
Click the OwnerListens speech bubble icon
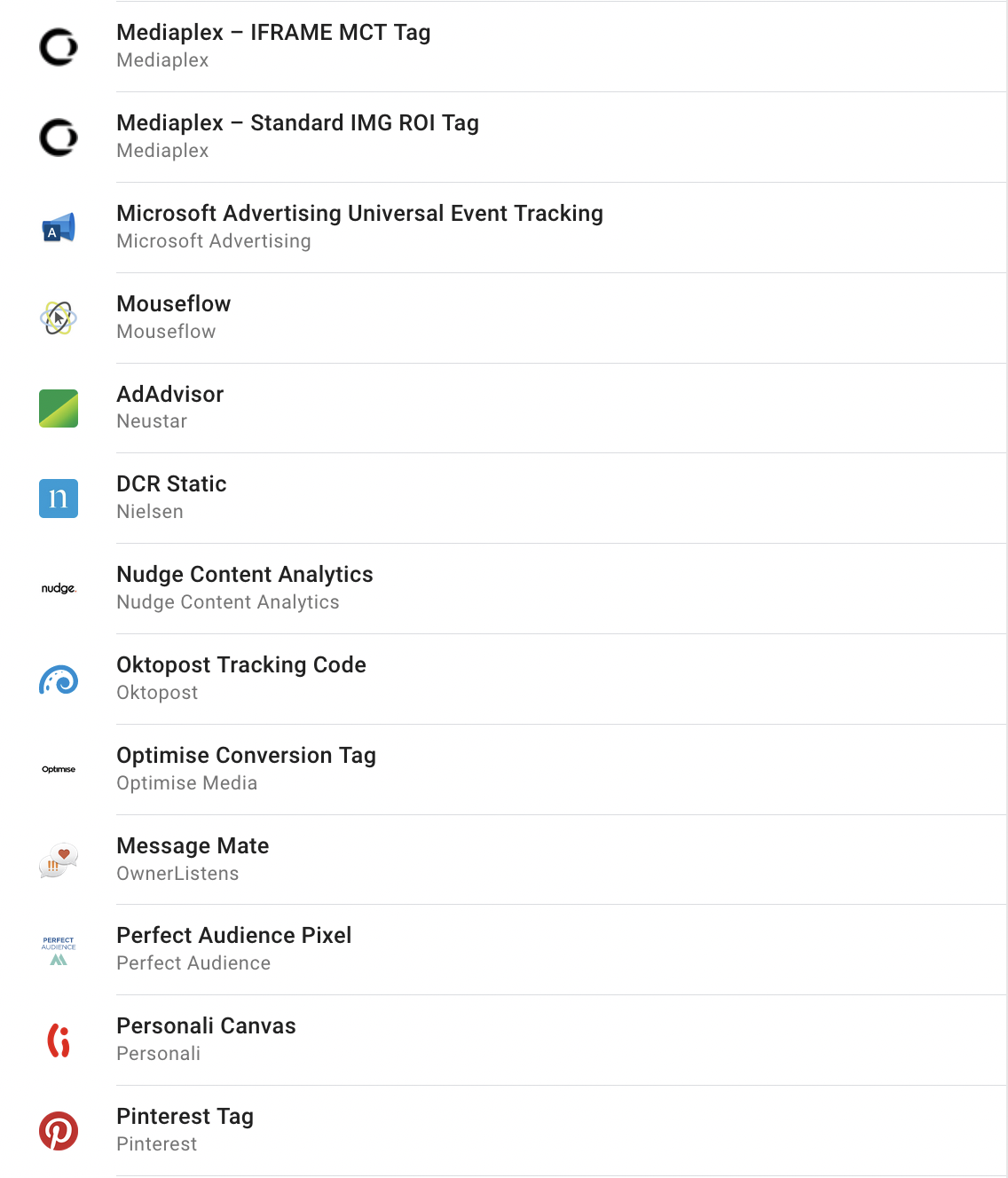coord(59,860)
